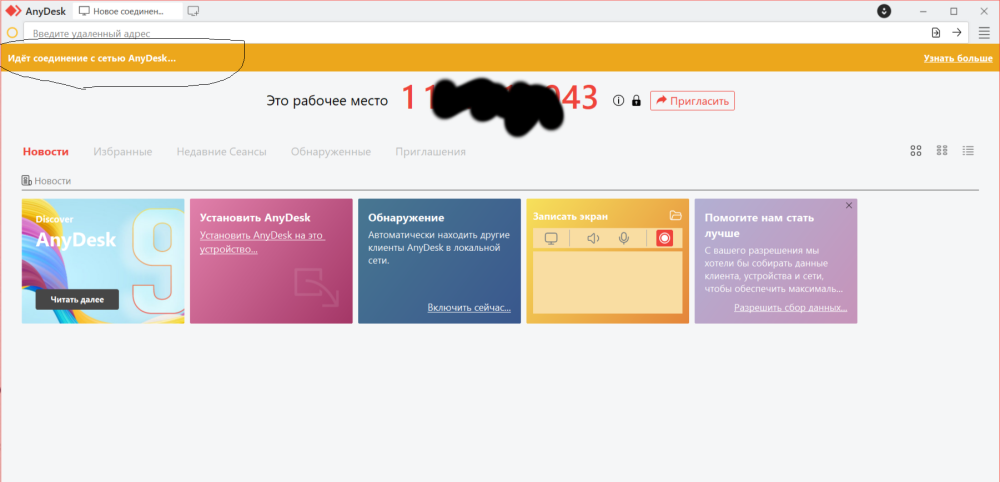
Task: Switch to large tiles view
Action: 916,150
